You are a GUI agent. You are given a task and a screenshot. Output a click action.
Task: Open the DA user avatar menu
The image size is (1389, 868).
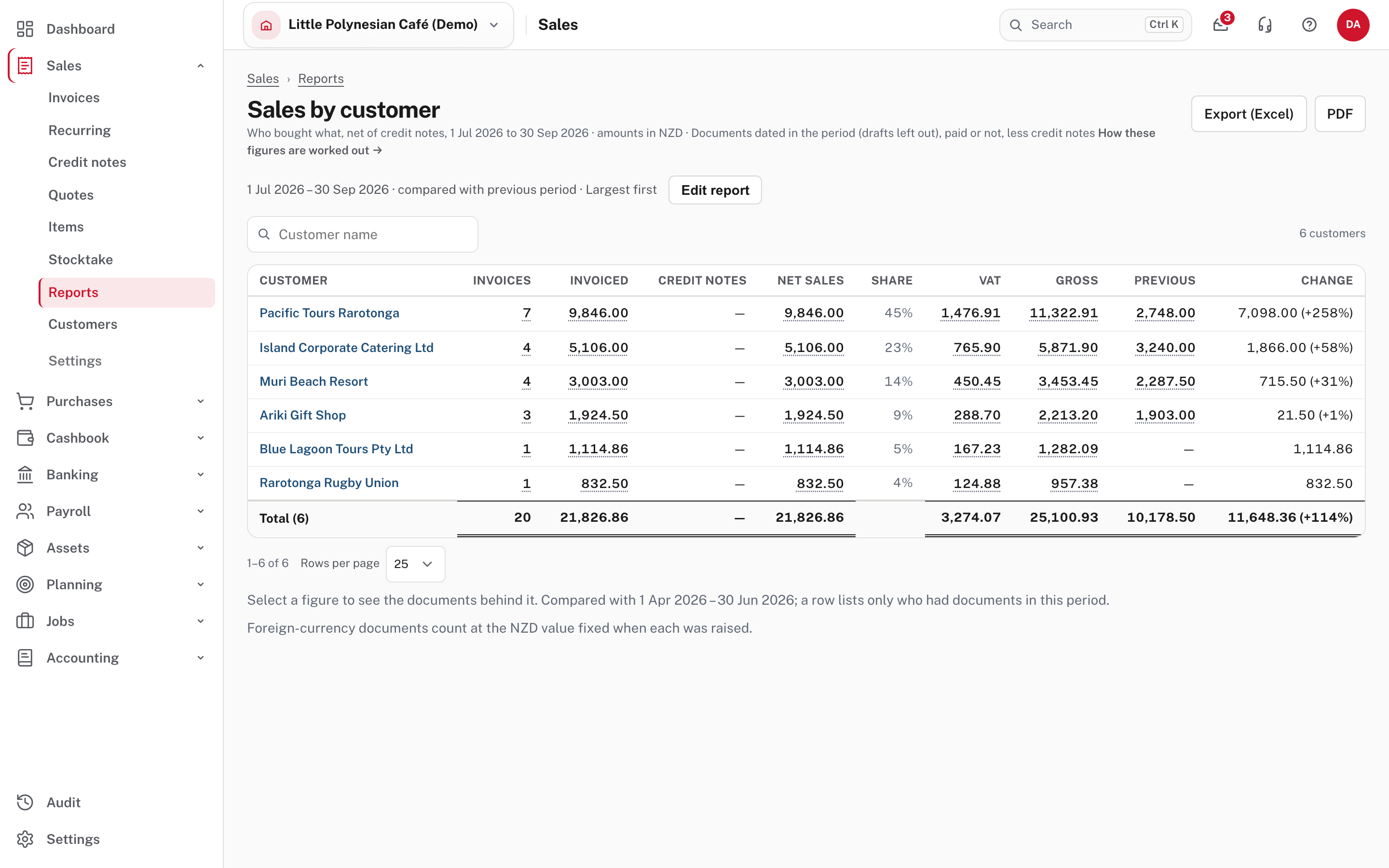[x=1353, y=25]
